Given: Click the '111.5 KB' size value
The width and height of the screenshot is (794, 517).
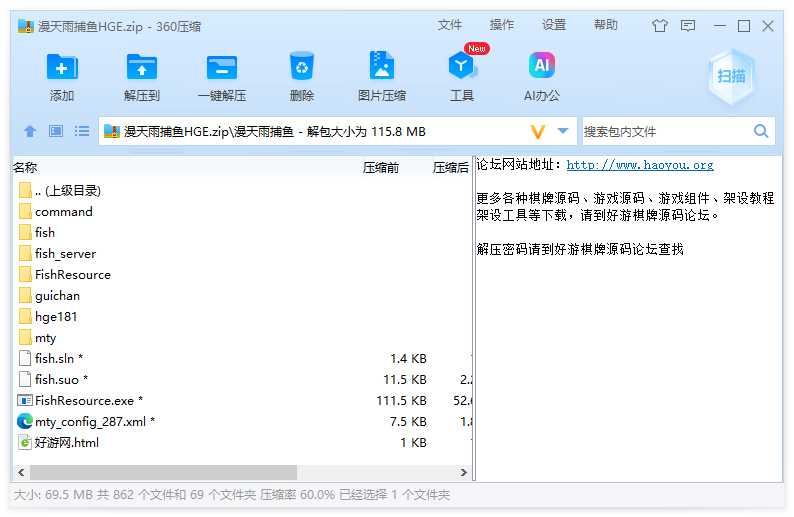Looking at the screenshot, I should [x=402, y=401].
